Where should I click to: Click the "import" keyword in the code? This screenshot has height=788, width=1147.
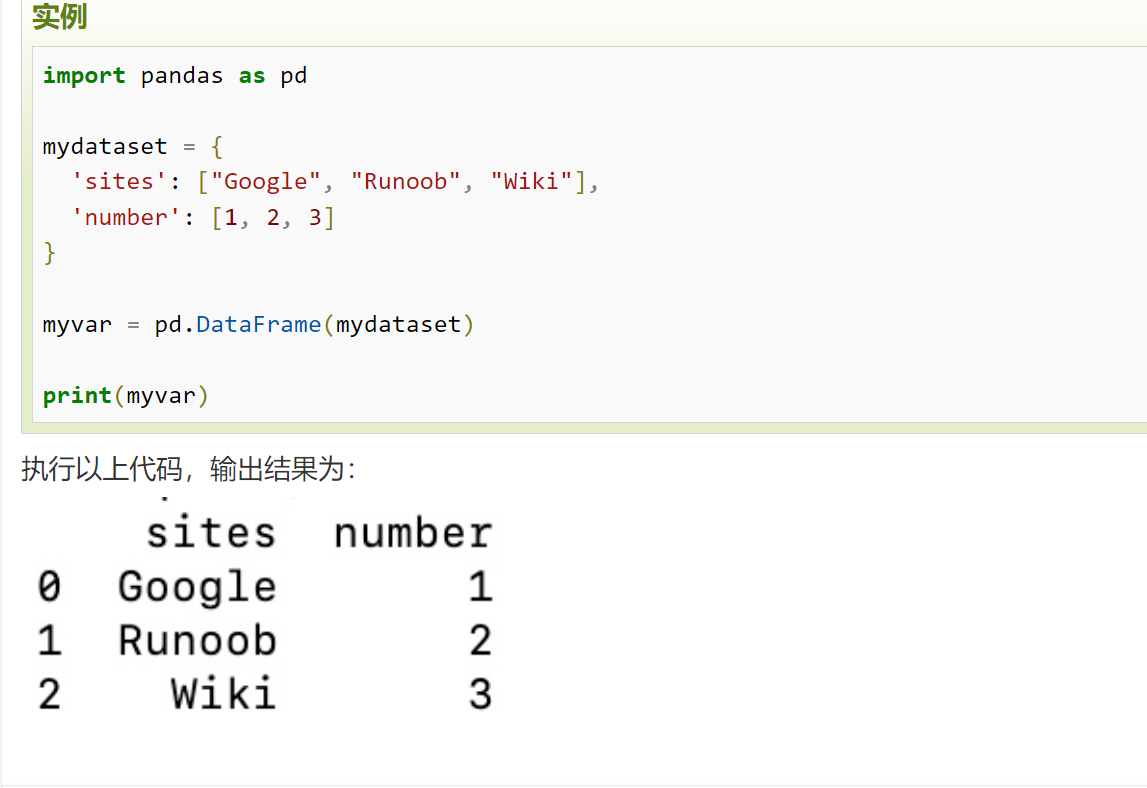click(x=84, y=76)
